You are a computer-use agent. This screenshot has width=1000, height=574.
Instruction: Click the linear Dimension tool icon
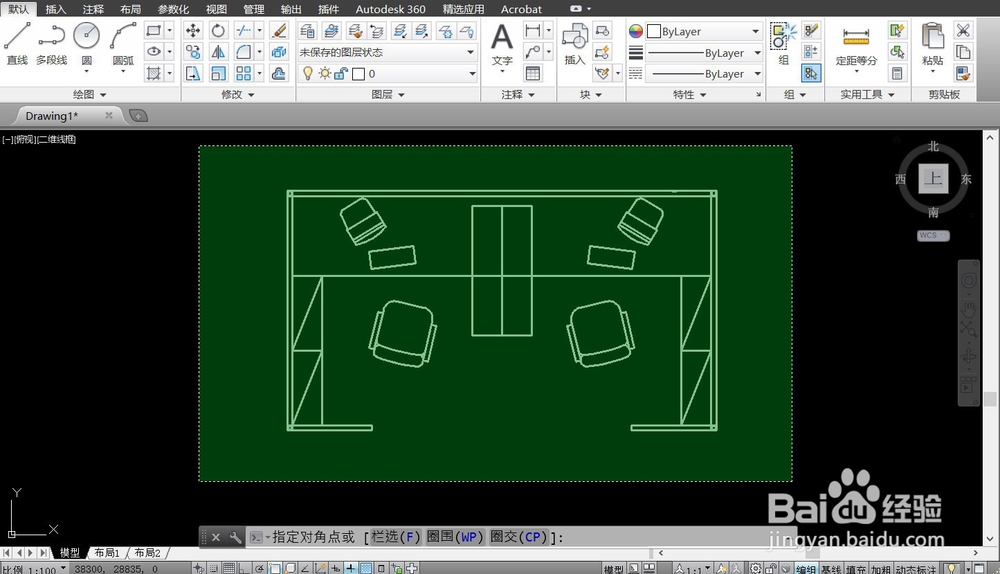[x=533, y=30]
